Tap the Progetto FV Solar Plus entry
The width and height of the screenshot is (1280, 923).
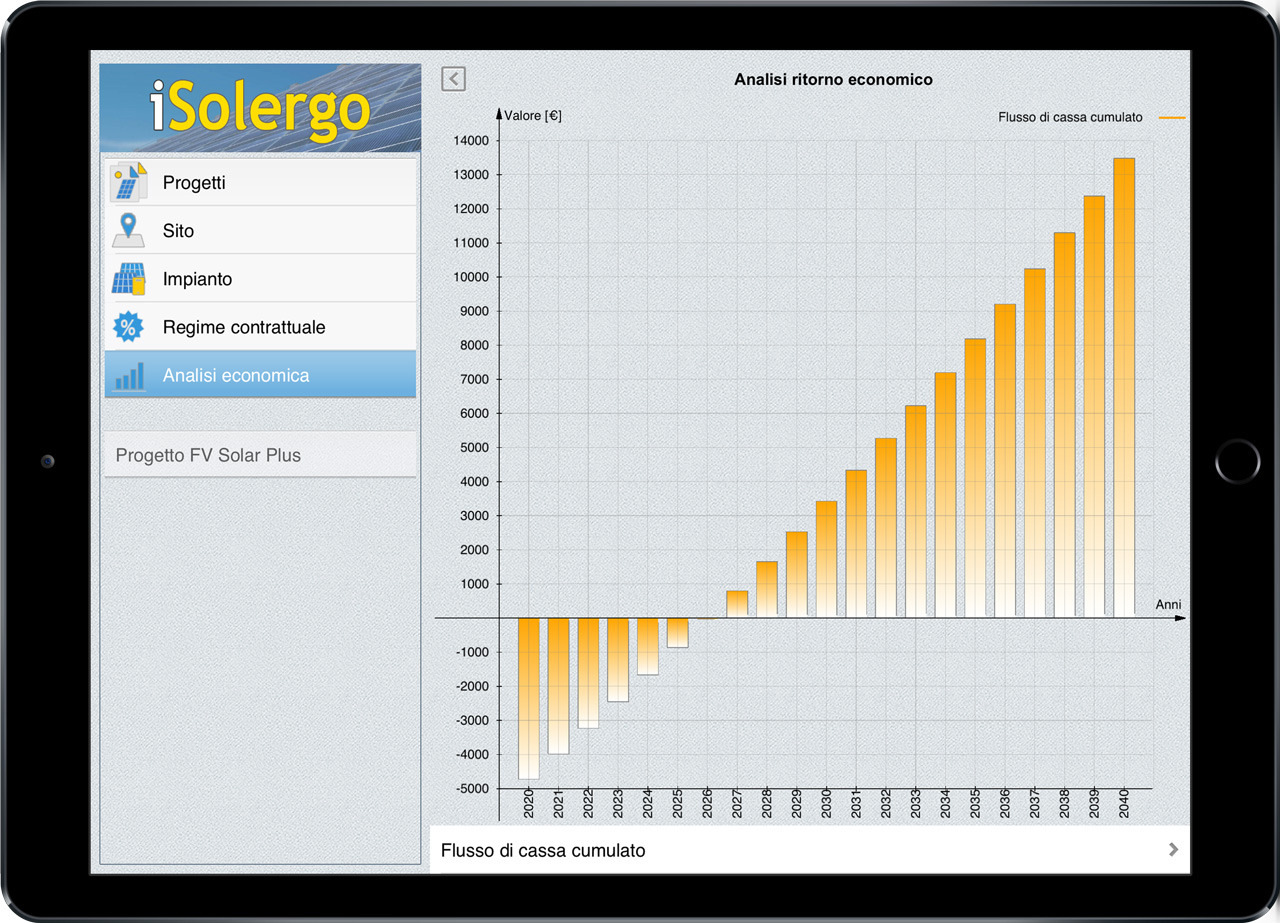tap(260, 455)
